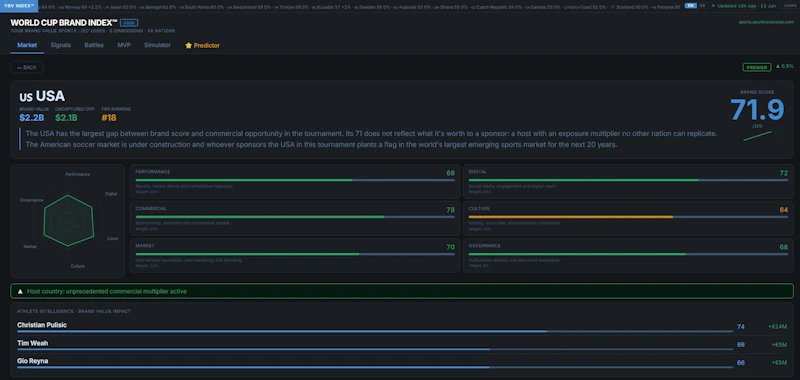Select the Tim Weah athlete row
The image size is (800, 380).
tap(402, 345)
